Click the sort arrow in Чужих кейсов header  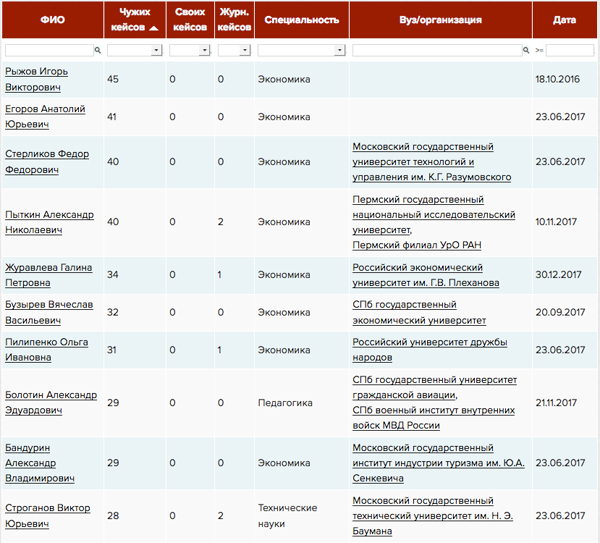point(154,29)
